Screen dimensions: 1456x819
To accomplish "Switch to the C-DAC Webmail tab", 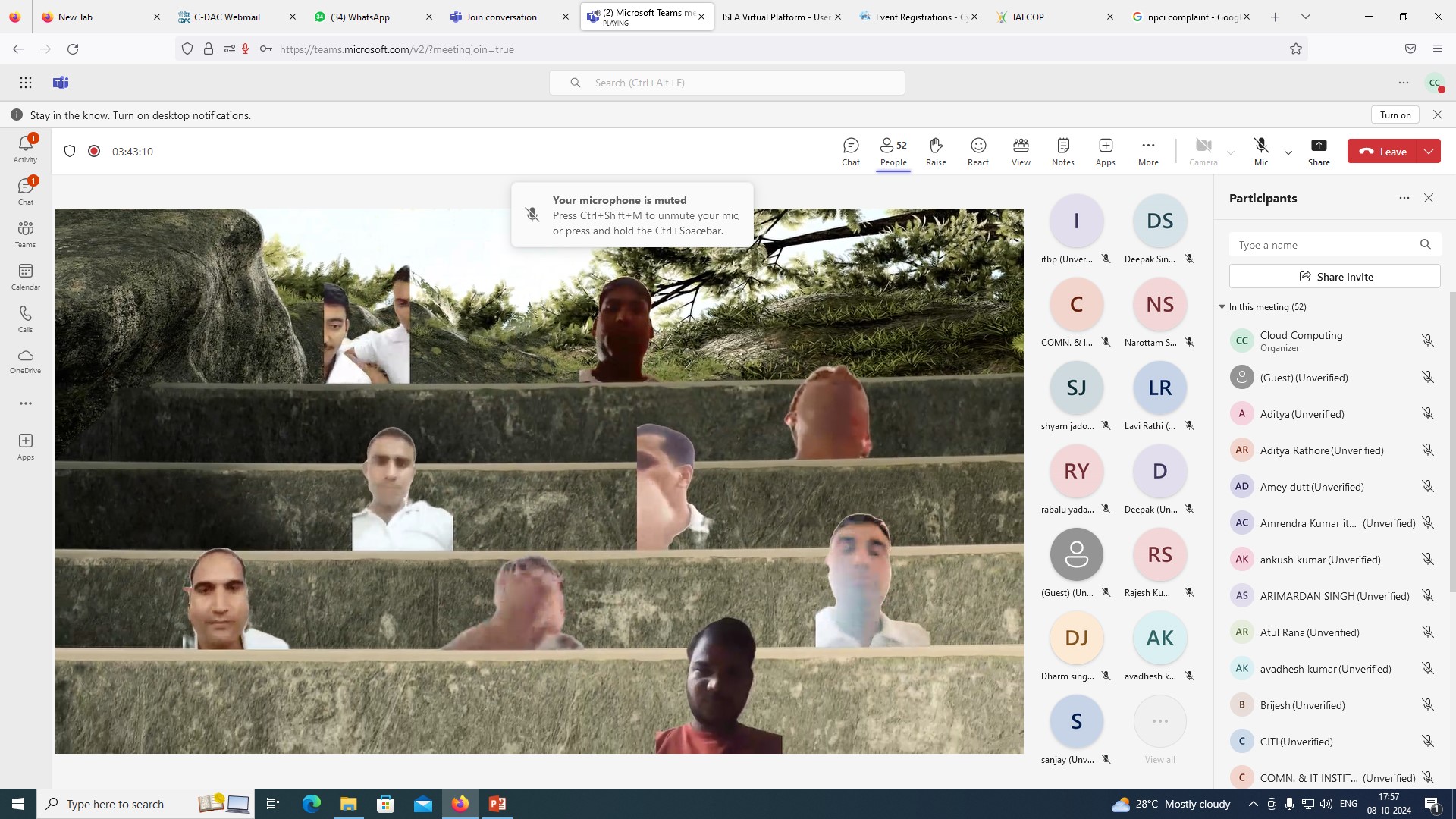I will 226,17.
